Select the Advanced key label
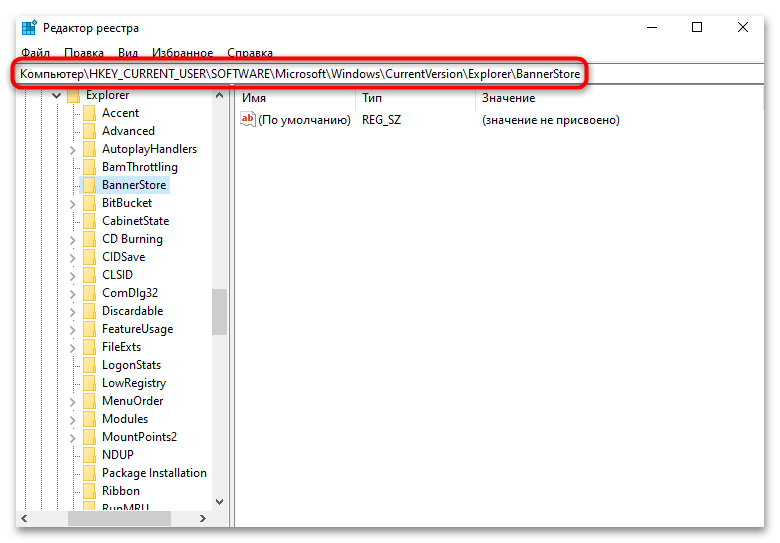This screenshot has height=543, width=780. tap(128, 131)
